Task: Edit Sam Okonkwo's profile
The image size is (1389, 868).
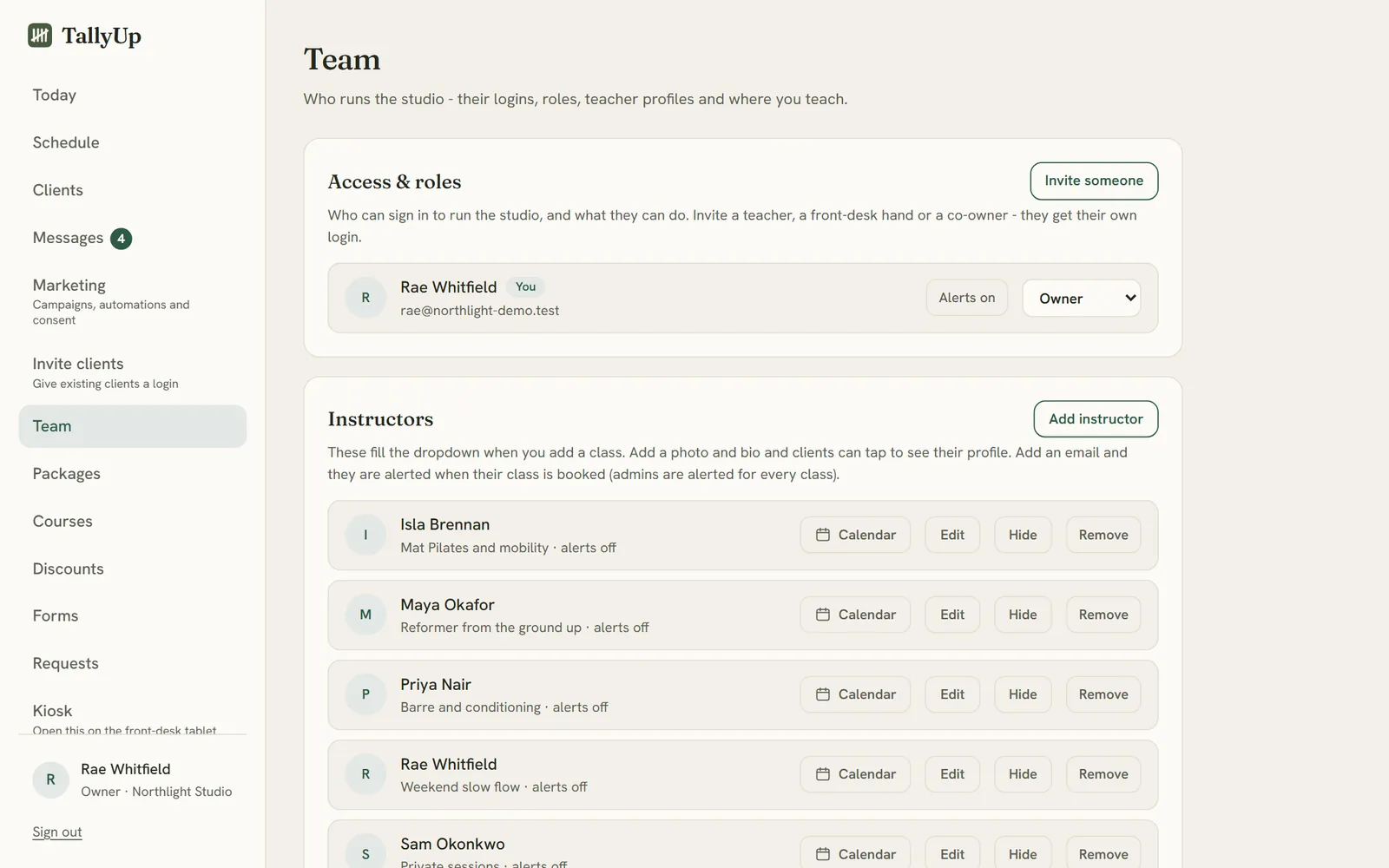Action: tap(952, 854)
